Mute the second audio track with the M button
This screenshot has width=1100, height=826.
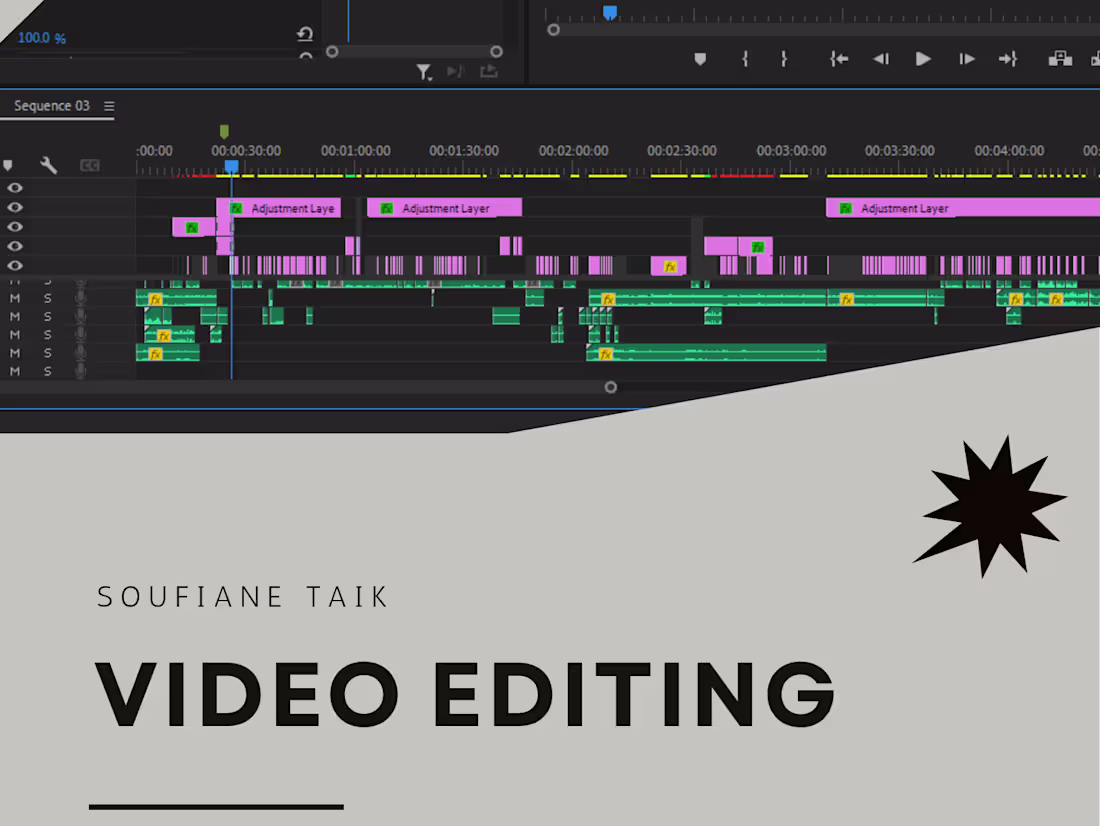pos(15,315)
